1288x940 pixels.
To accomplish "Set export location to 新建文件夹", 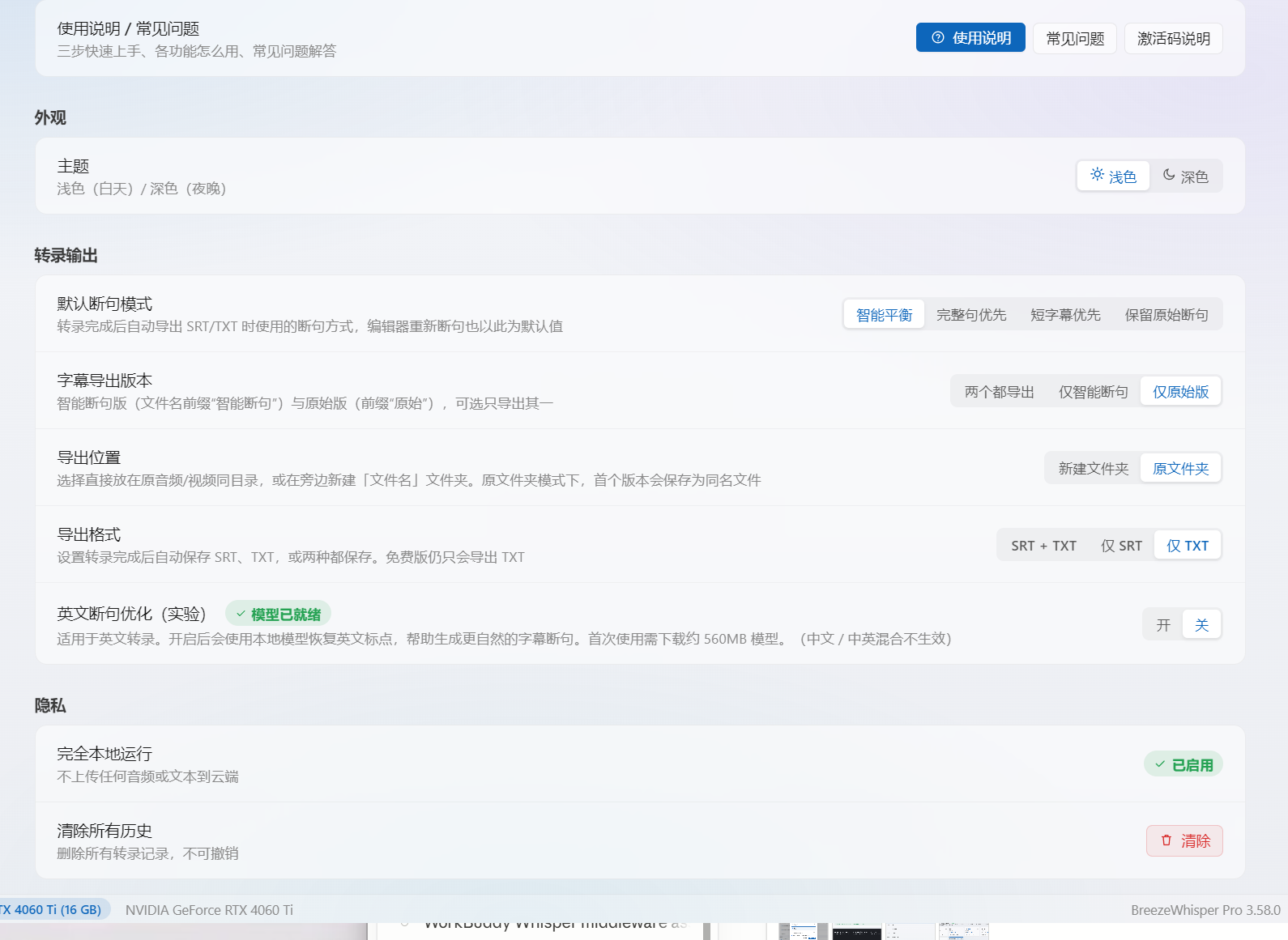I will (1094, 469).
